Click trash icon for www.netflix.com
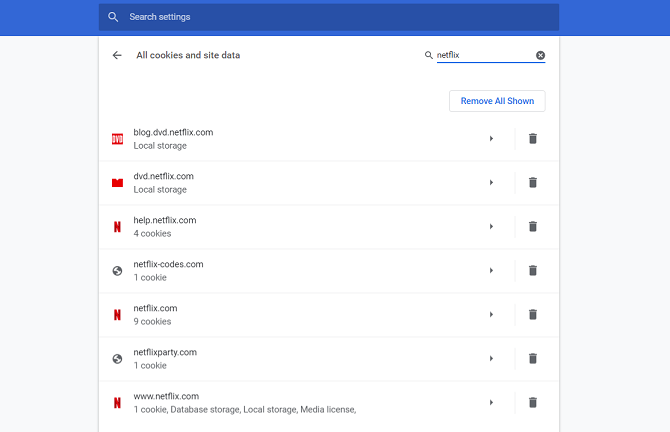Image resolution: width=670 pixels, height=432 pixels. click(x=532, y=403)
